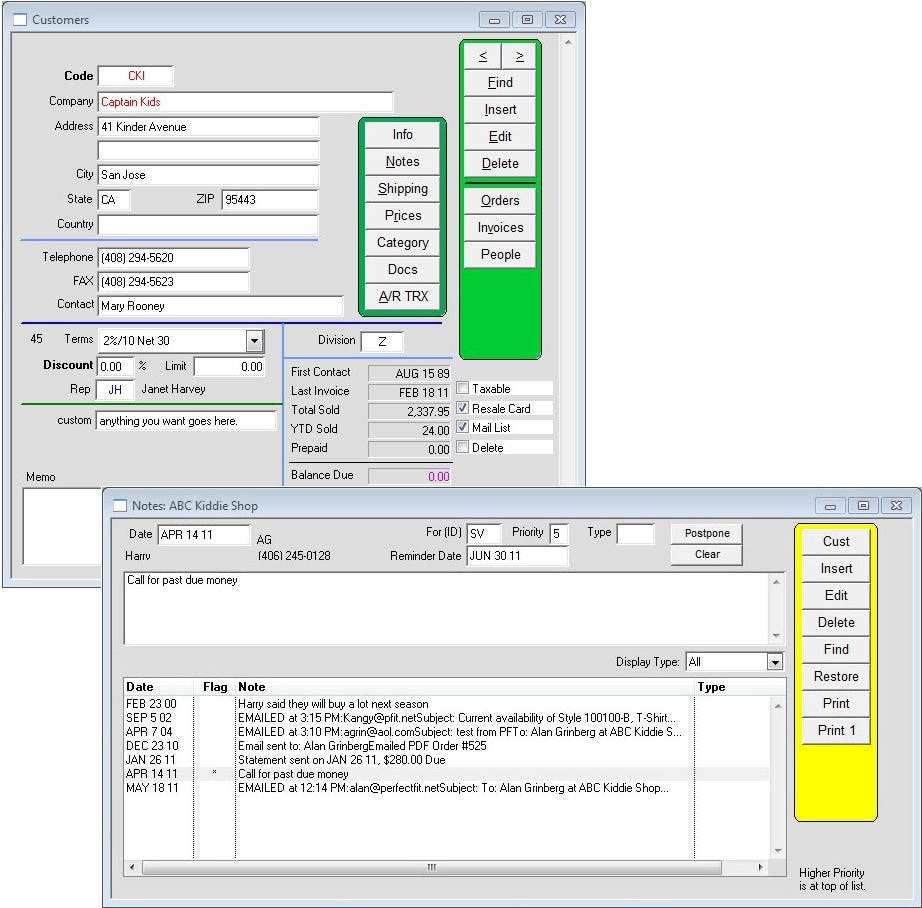Open the Docs panel
The width and height of the screenshot is (922, 908).
402,269
